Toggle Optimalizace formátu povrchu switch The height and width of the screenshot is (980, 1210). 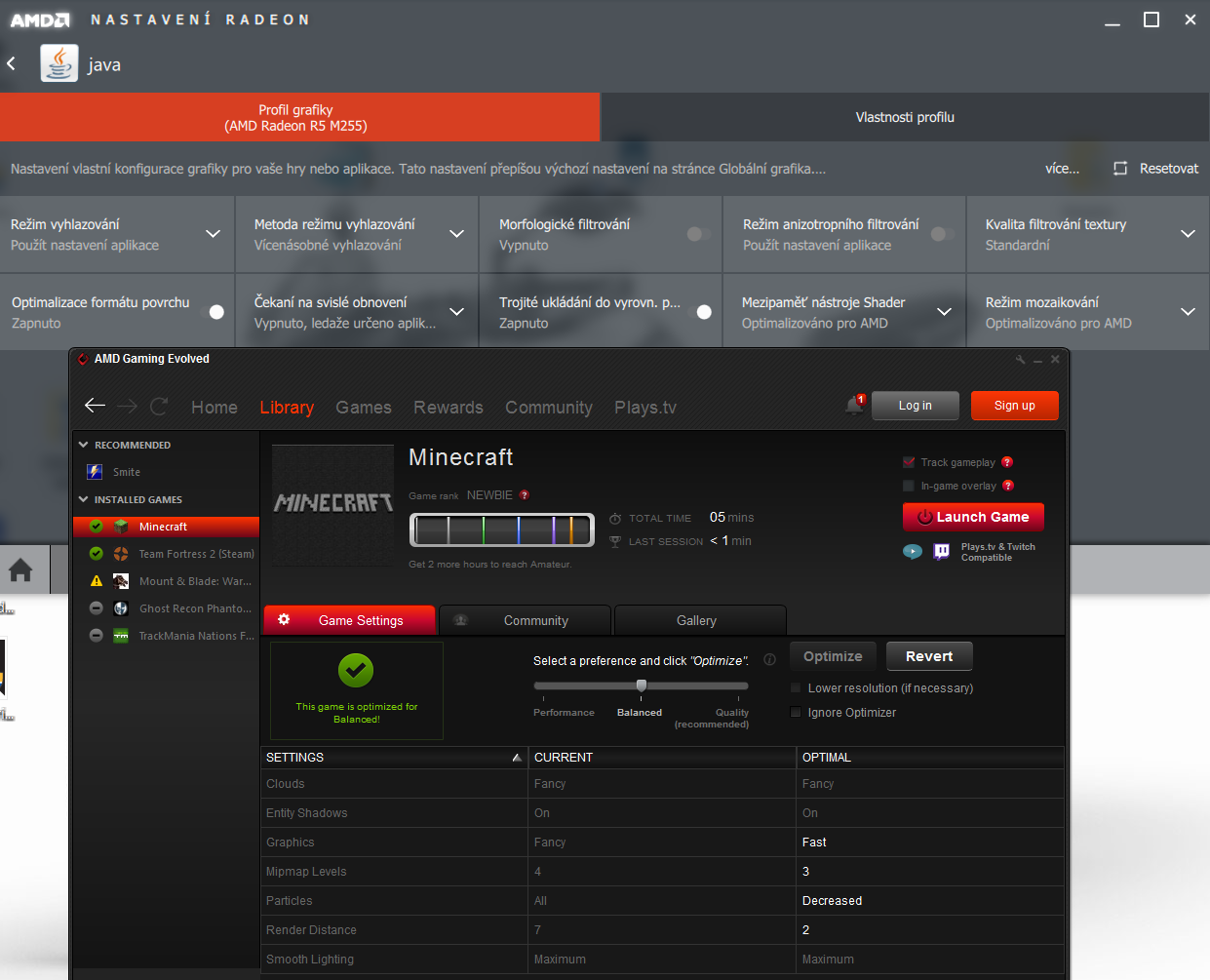(x=213, y=312)
